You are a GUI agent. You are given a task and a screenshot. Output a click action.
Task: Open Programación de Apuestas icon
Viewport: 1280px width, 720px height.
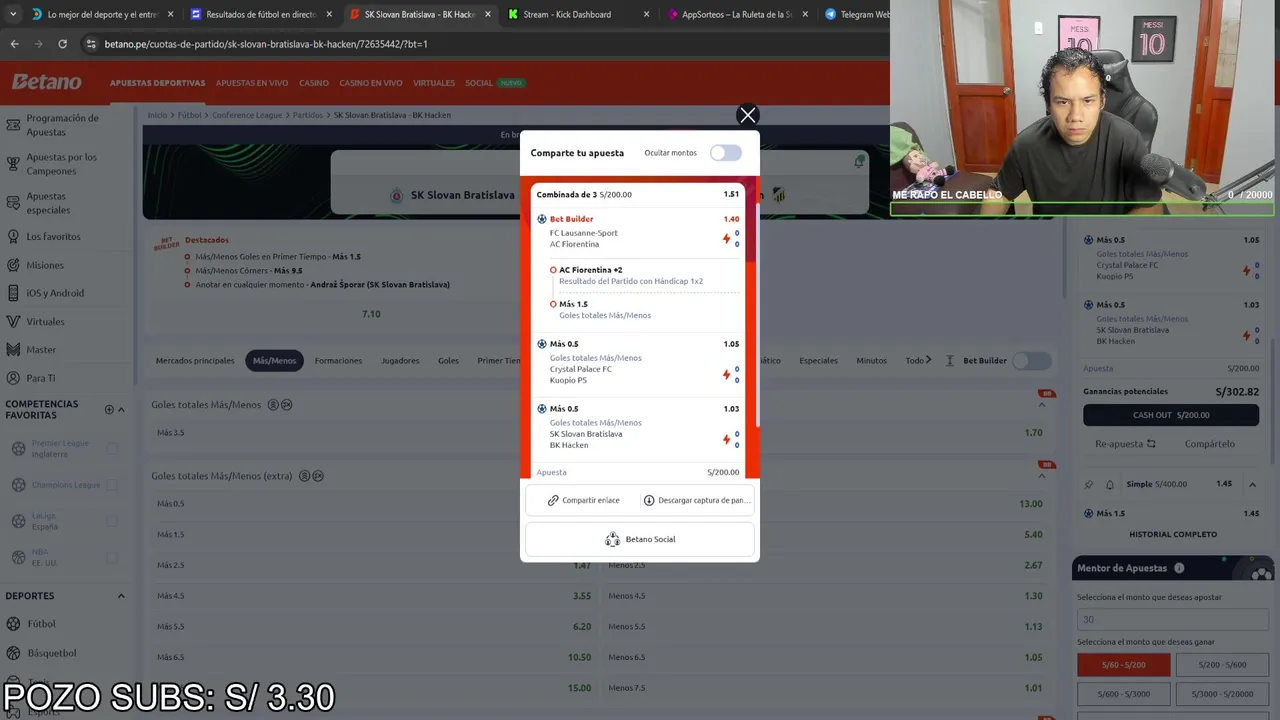[13, 125]
